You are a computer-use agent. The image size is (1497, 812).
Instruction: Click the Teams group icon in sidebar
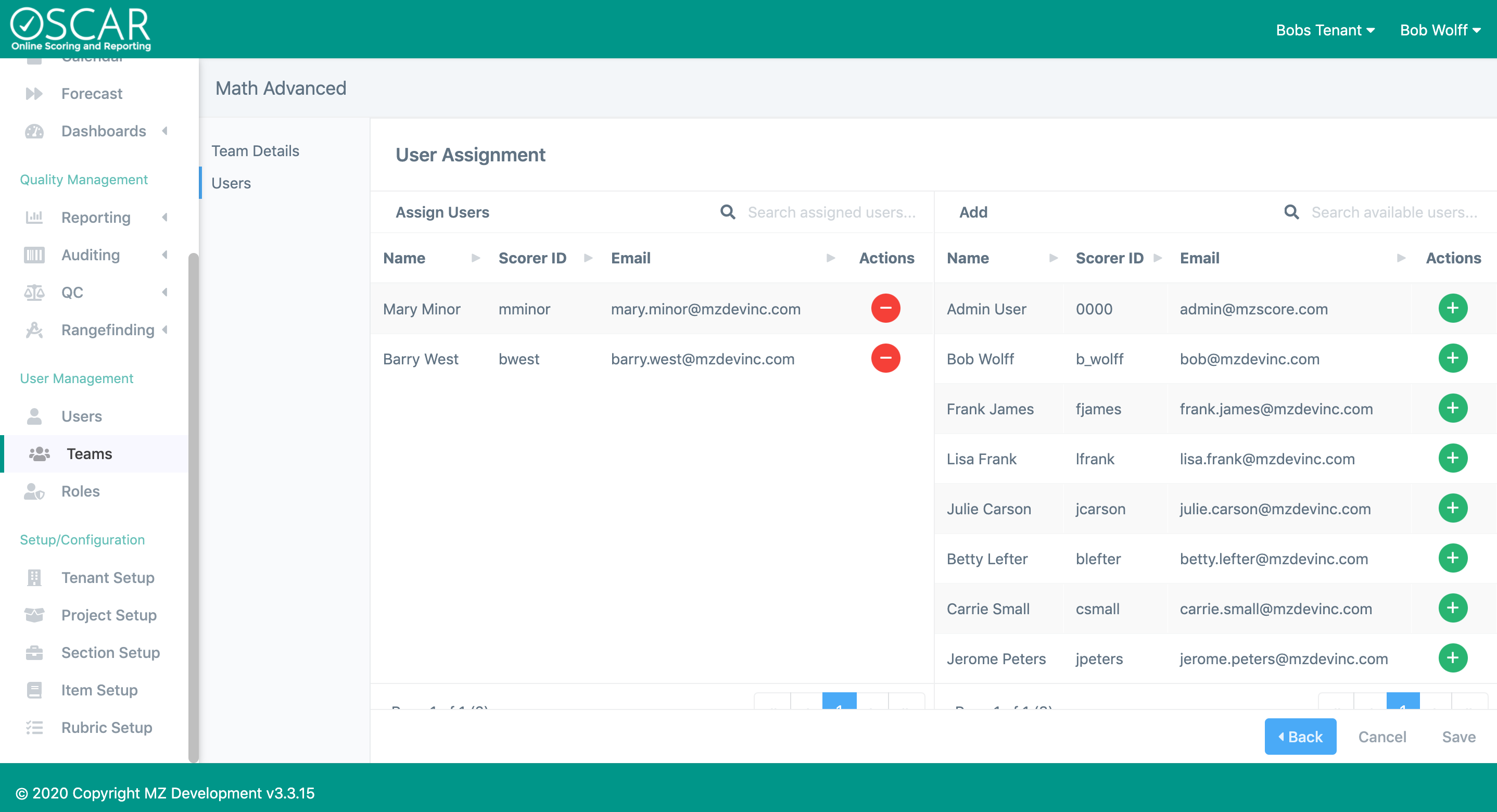(39, 453)
